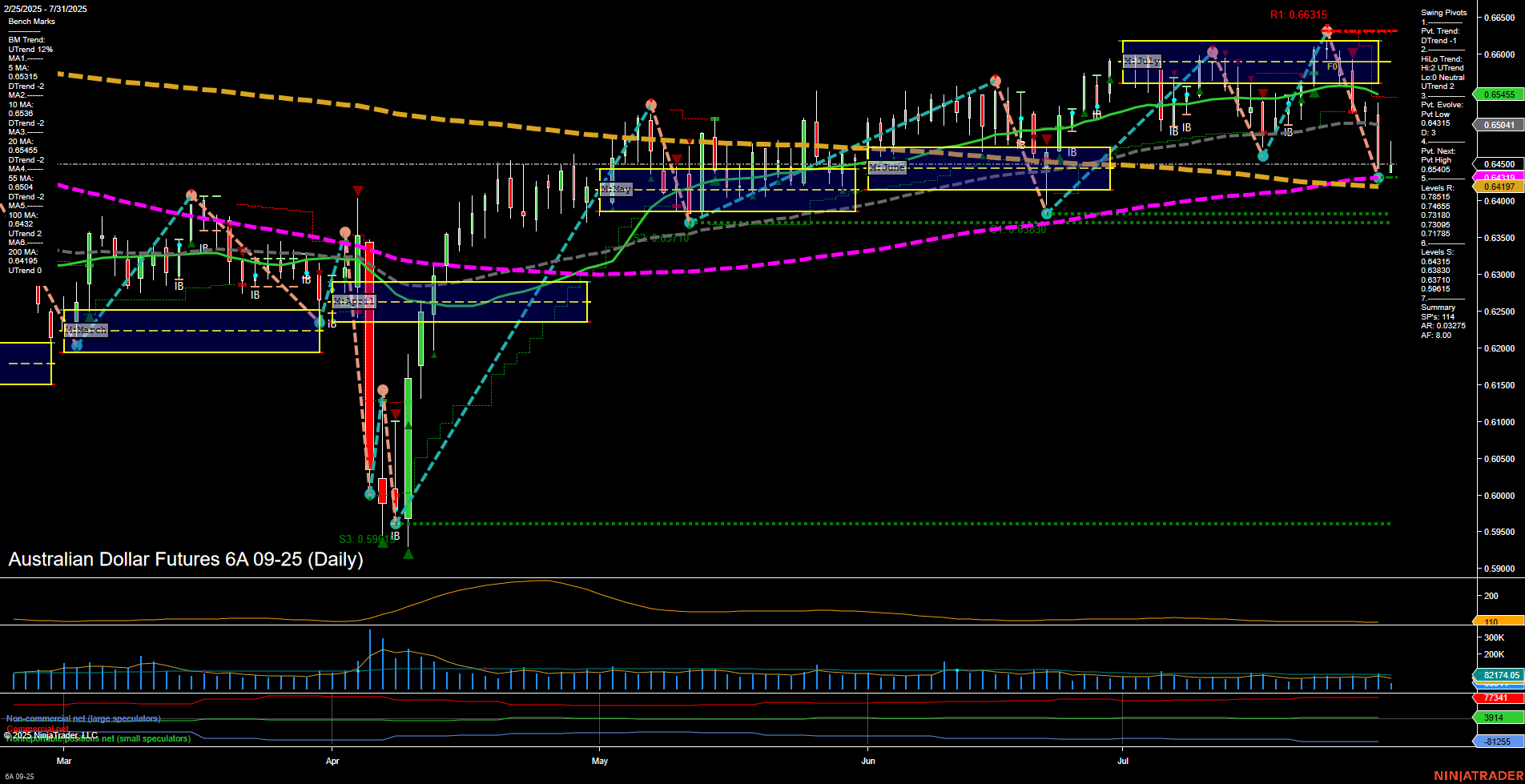Click the 0.59000 price axis label
The height and width of the screenshot is (784, 1525).
1499,569
